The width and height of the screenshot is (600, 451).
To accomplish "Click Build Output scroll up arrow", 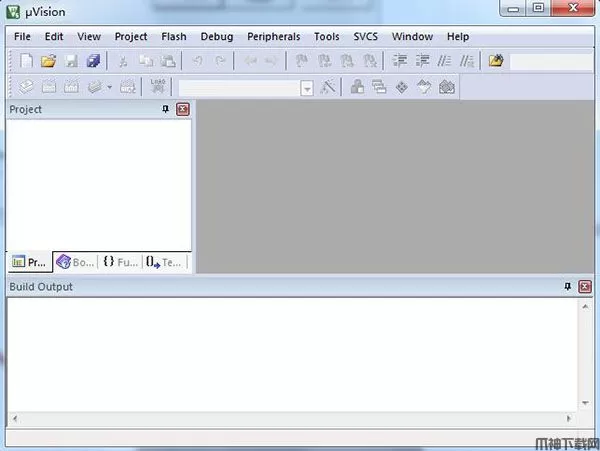I will [x=585, y=306].
